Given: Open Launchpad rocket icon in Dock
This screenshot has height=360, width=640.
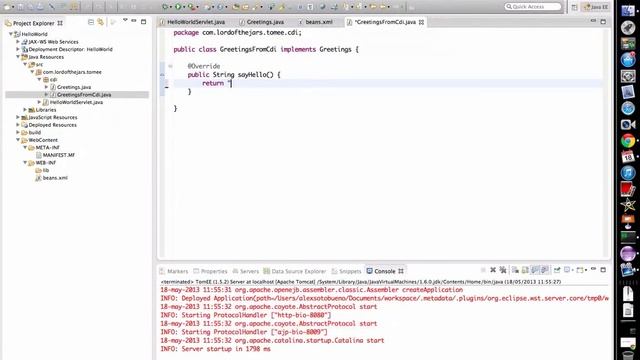Looking at the screenshot, I should [x=628, y=27].
